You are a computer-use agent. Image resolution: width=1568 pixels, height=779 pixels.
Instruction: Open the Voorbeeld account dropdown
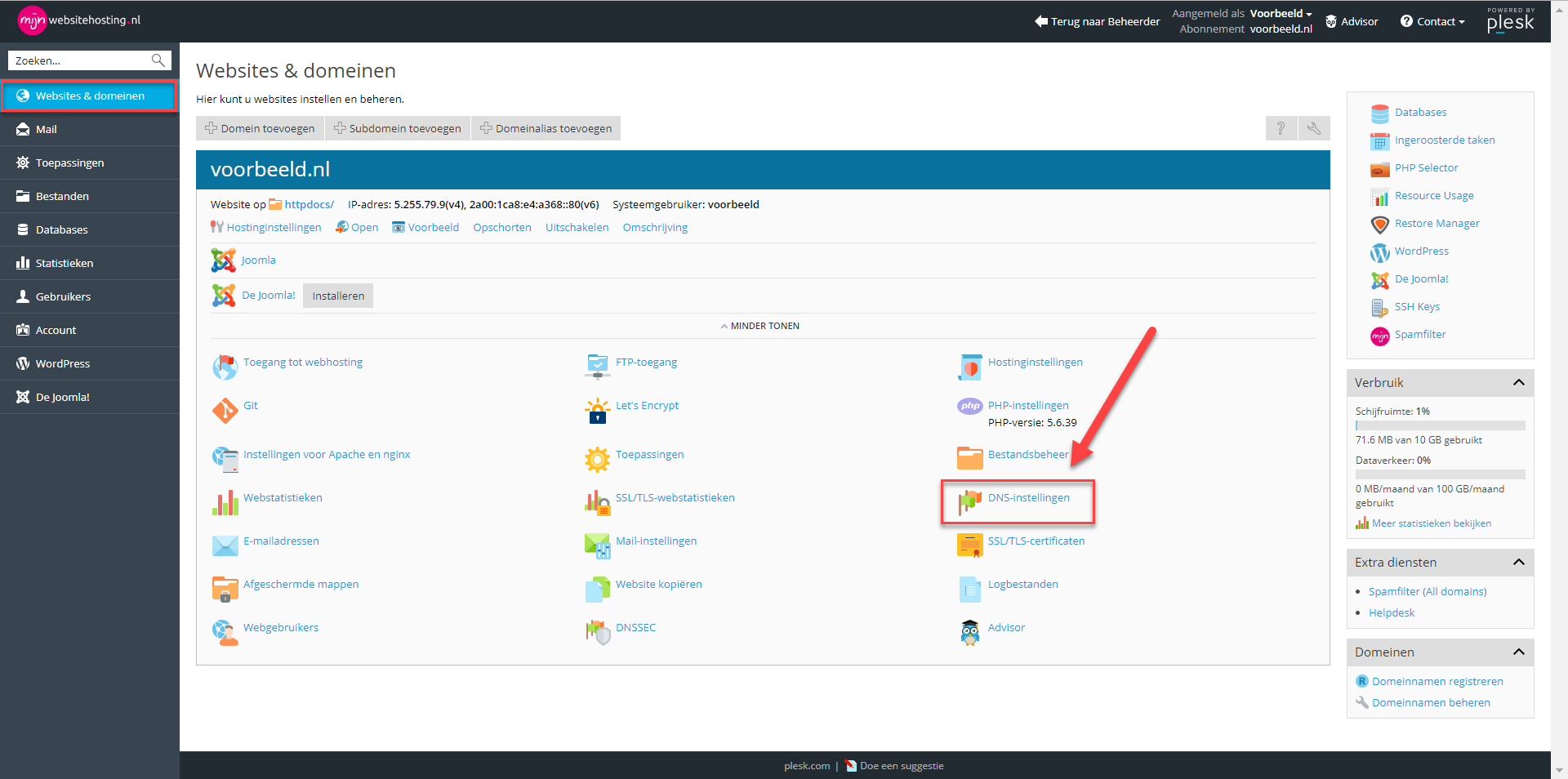[x=1281, y=13]
